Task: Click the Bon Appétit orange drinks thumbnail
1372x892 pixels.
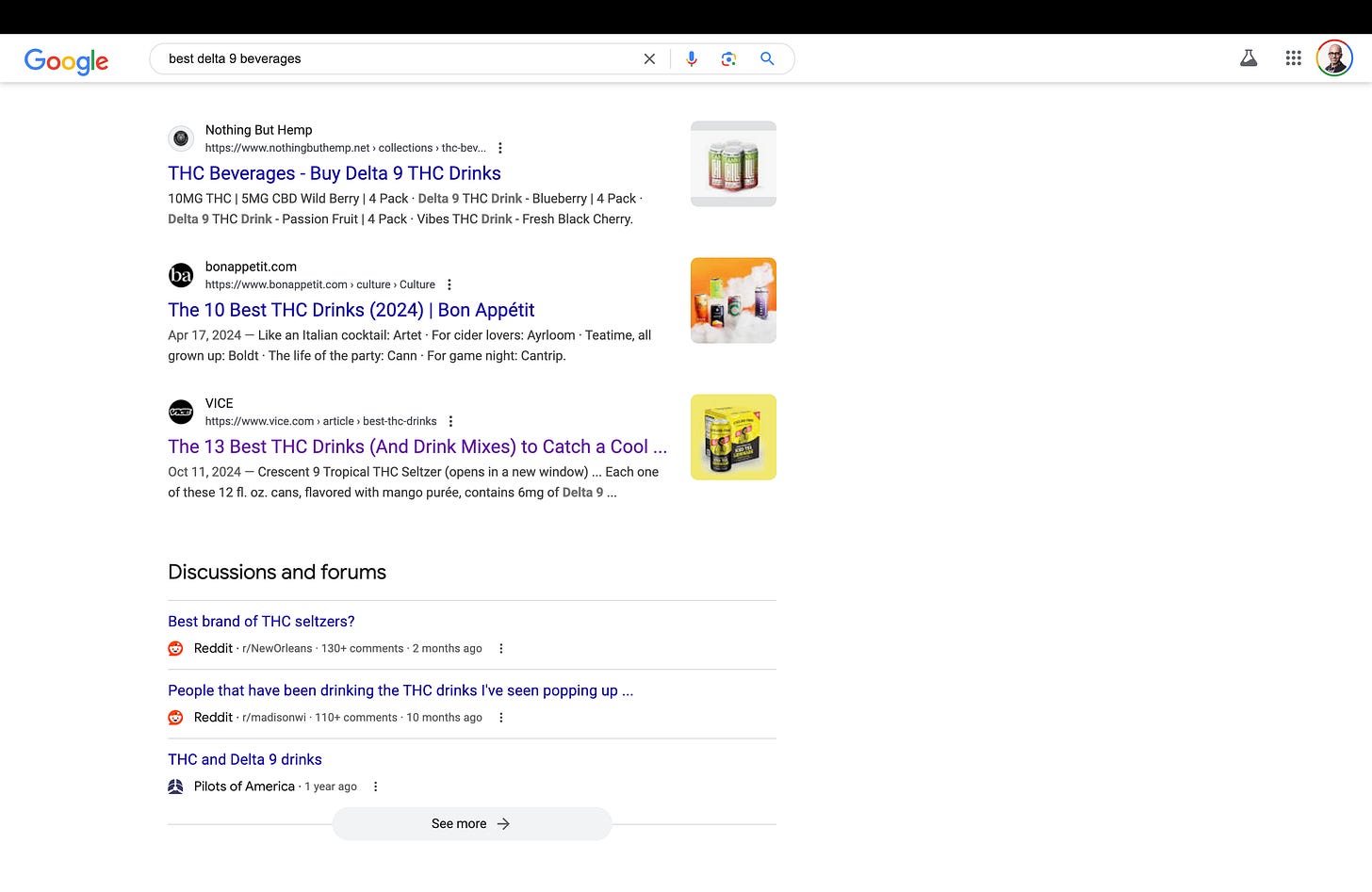Action: [733, 300]
